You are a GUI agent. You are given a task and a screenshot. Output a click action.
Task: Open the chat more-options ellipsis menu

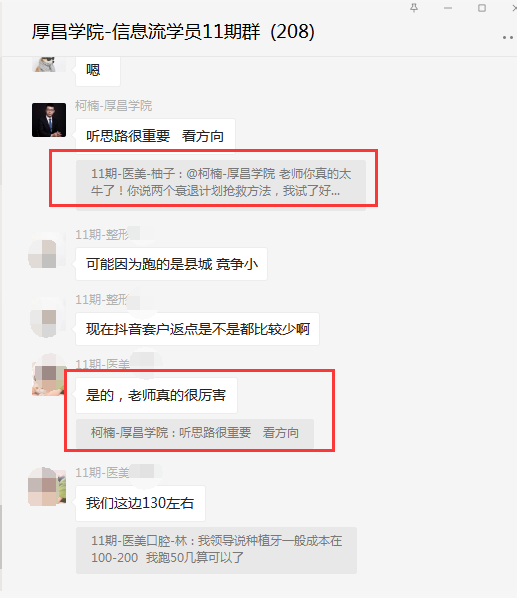[x=507, y=37]
